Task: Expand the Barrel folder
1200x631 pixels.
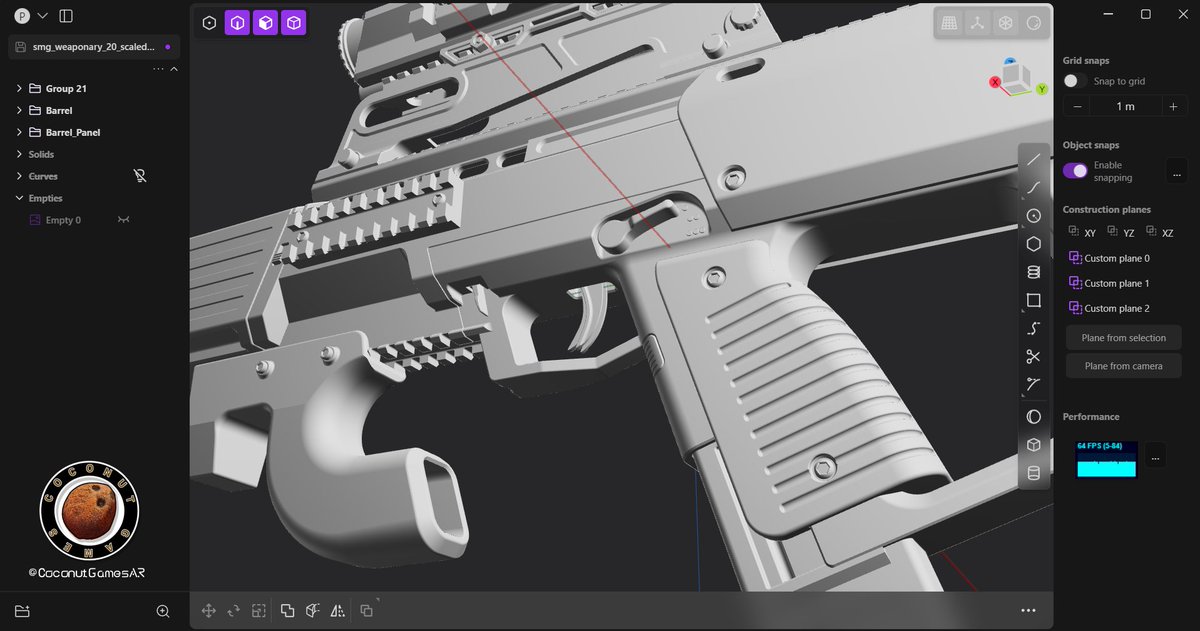Action: tap(19, 110)
